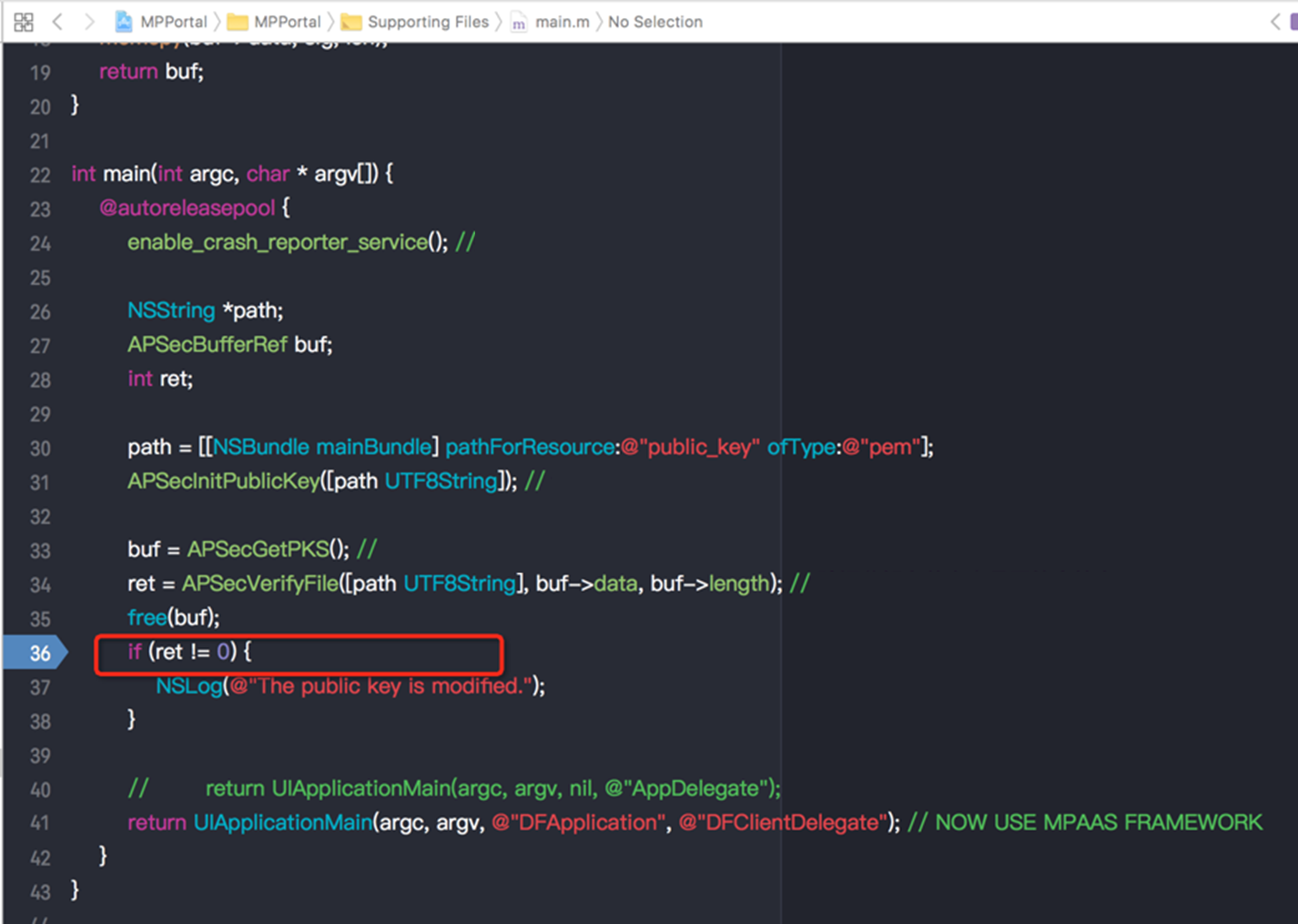
Task: Go forward to next file
Action: (x=88, y=22)
